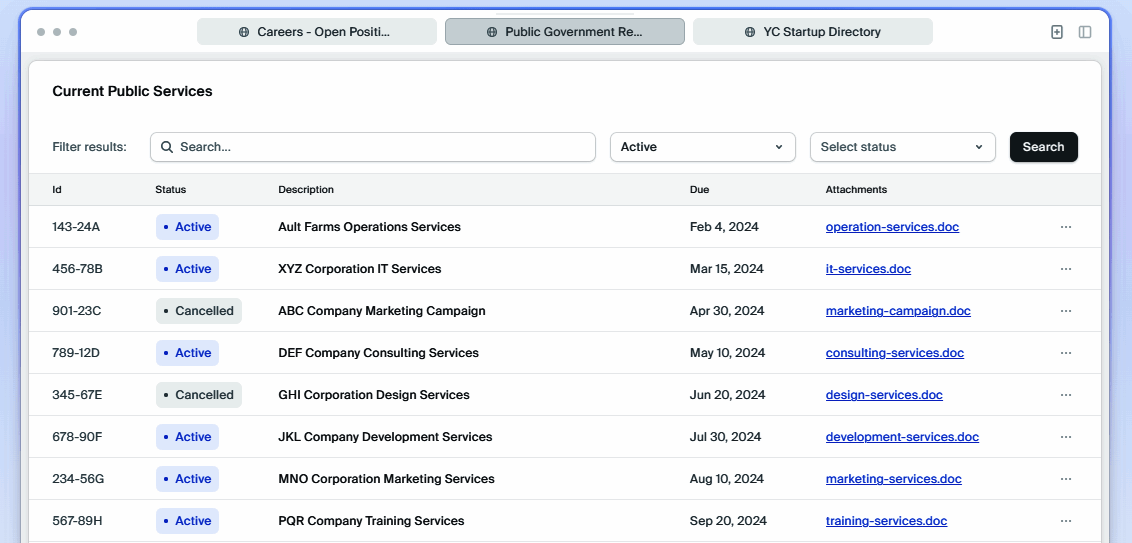Screen dimensions: 1132x543
Task: Select the Public Government tab
Action: 564,32
